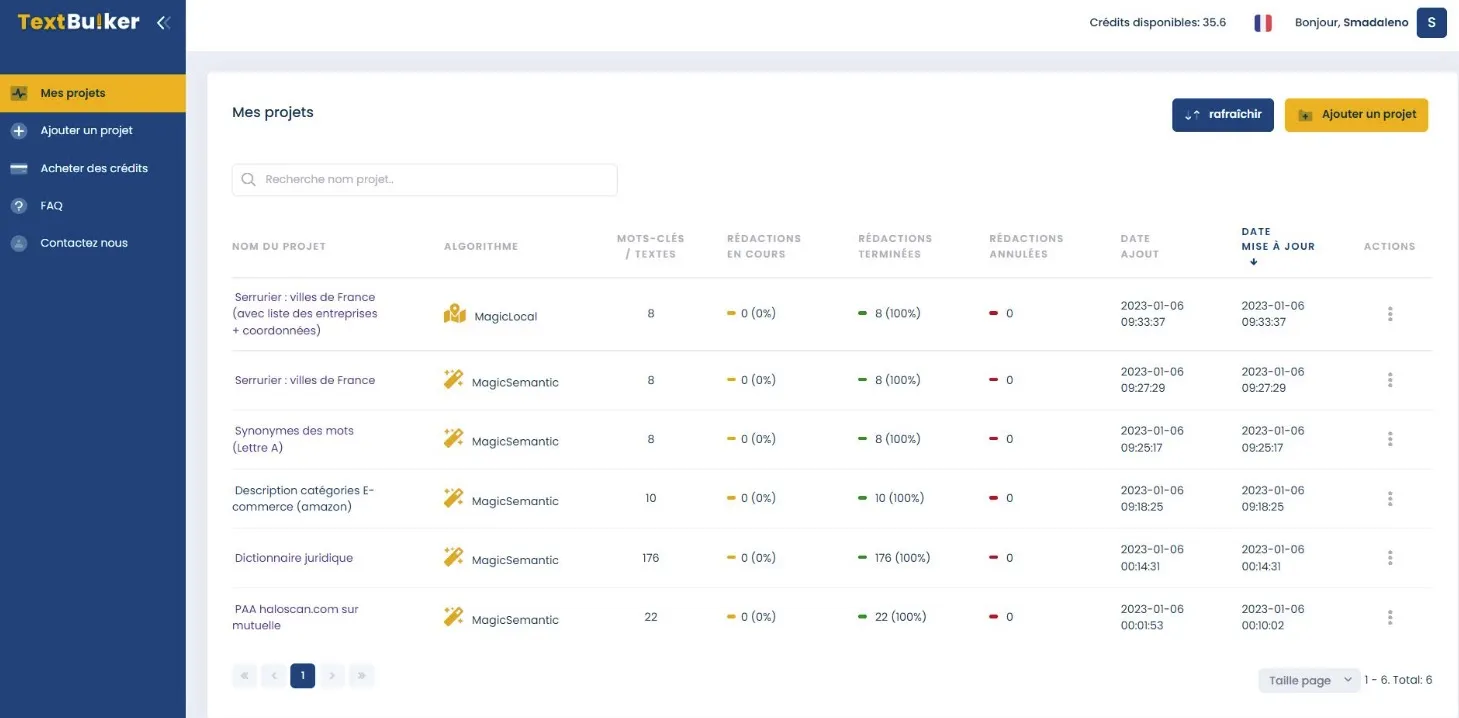Click the French flag language icon
This screenshot has height=718, width=1459.
1263,22
